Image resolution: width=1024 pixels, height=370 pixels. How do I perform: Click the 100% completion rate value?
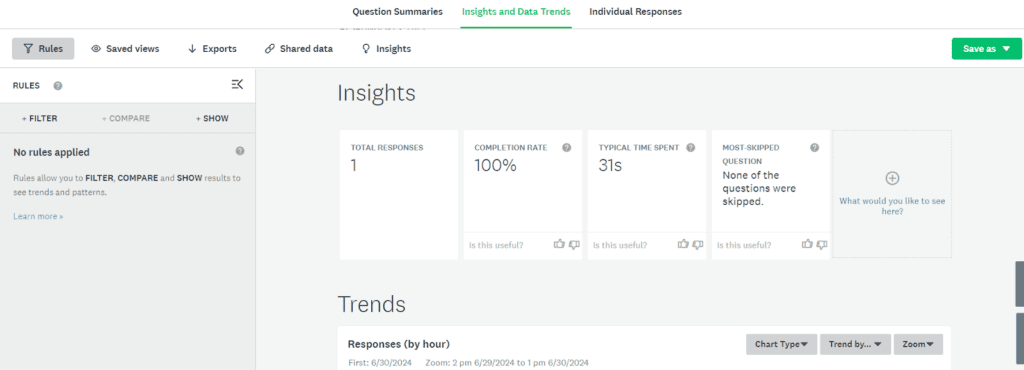pos(495,166)
